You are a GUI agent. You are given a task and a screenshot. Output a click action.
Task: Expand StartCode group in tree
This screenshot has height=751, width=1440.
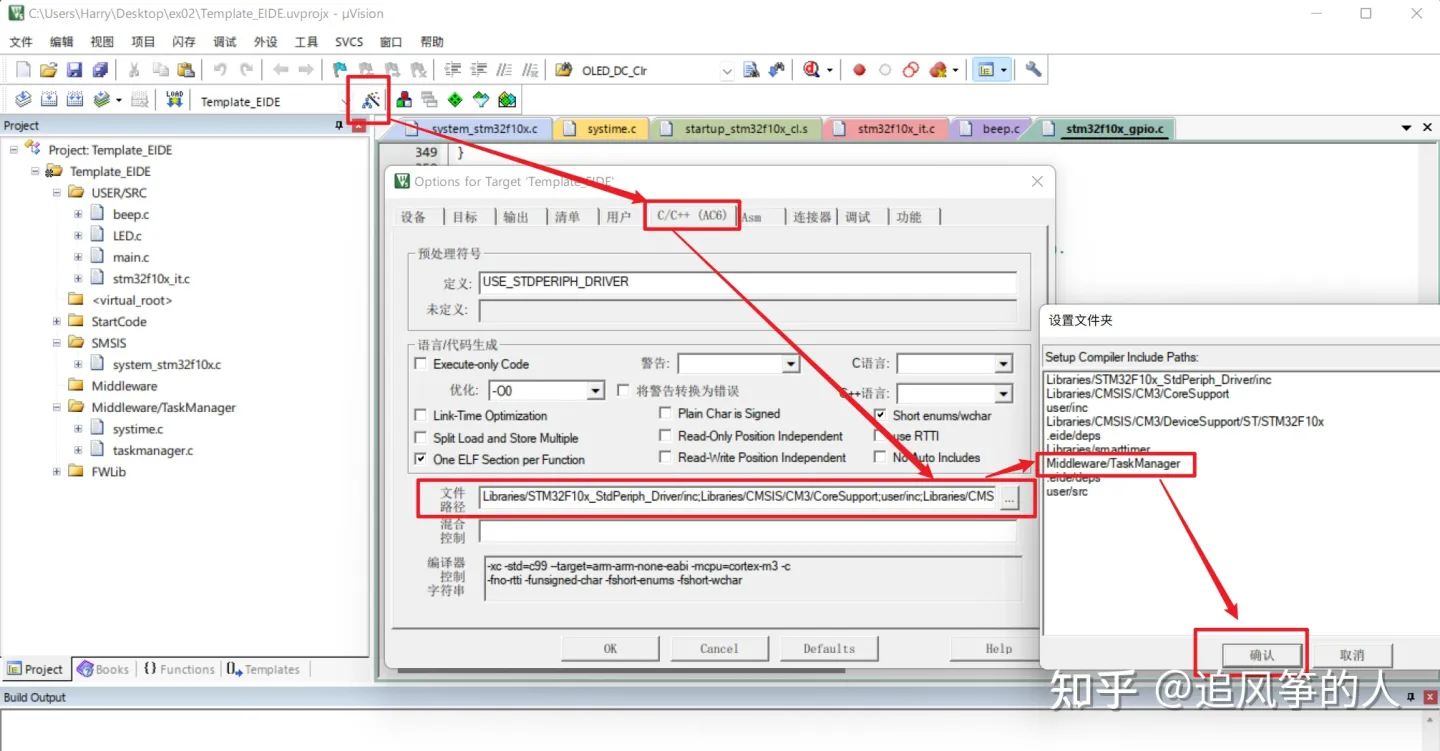click(x=57, y=321)
